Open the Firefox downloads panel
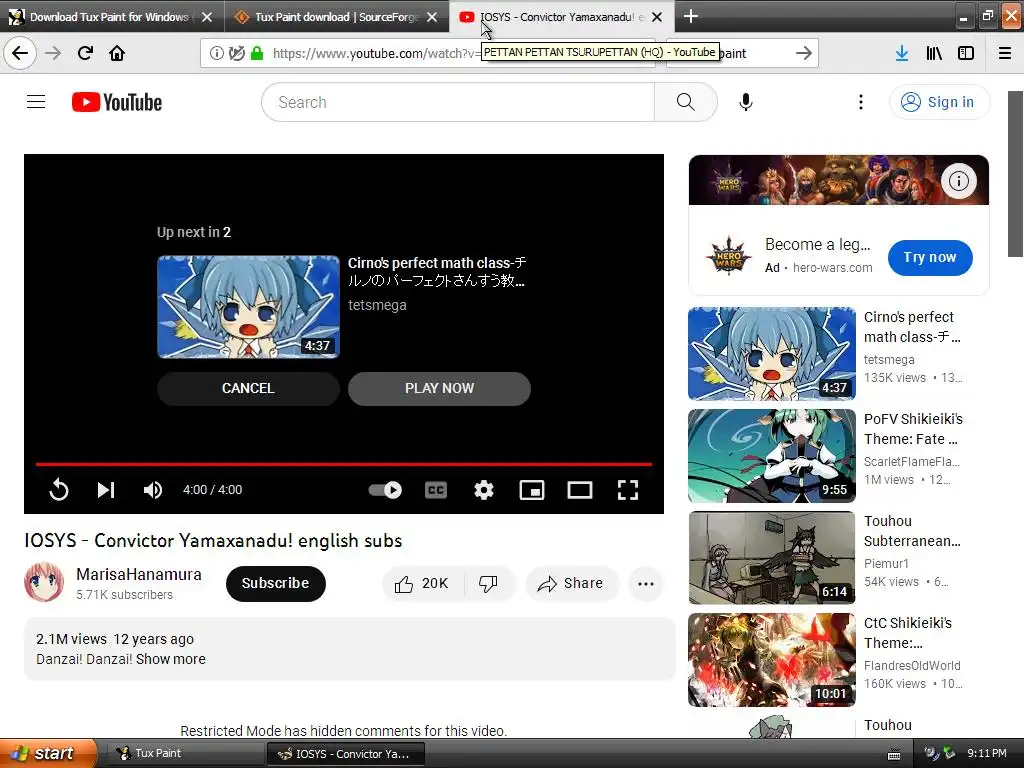 tap(902, 53)
